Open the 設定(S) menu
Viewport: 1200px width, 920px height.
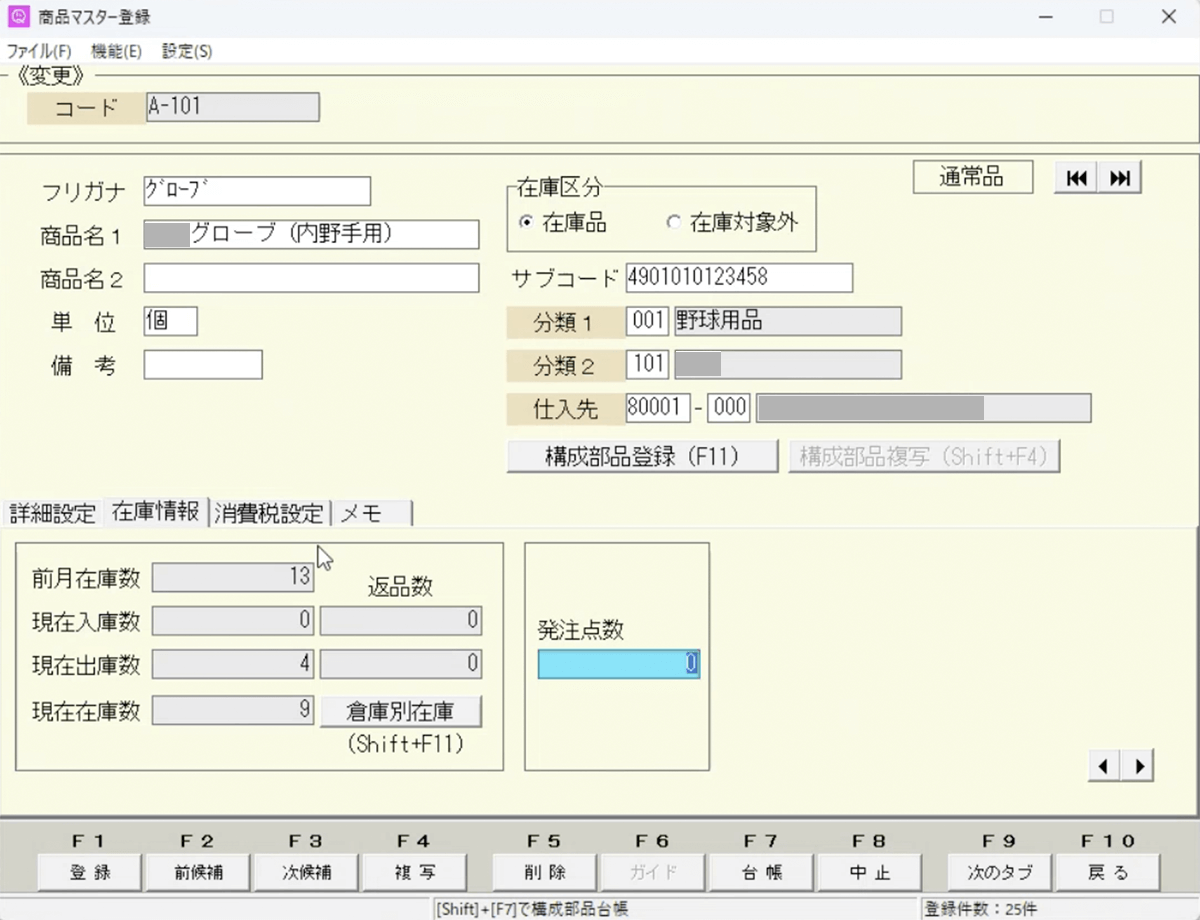(187, 51)
